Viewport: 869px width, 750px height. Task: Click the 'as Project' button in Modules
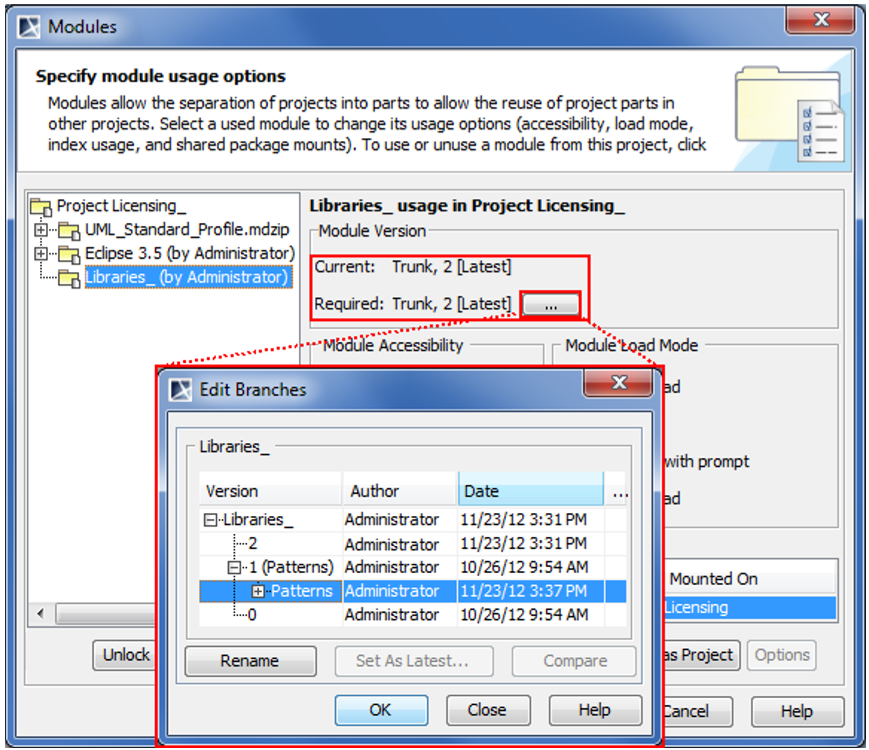[x=701, y=655]
